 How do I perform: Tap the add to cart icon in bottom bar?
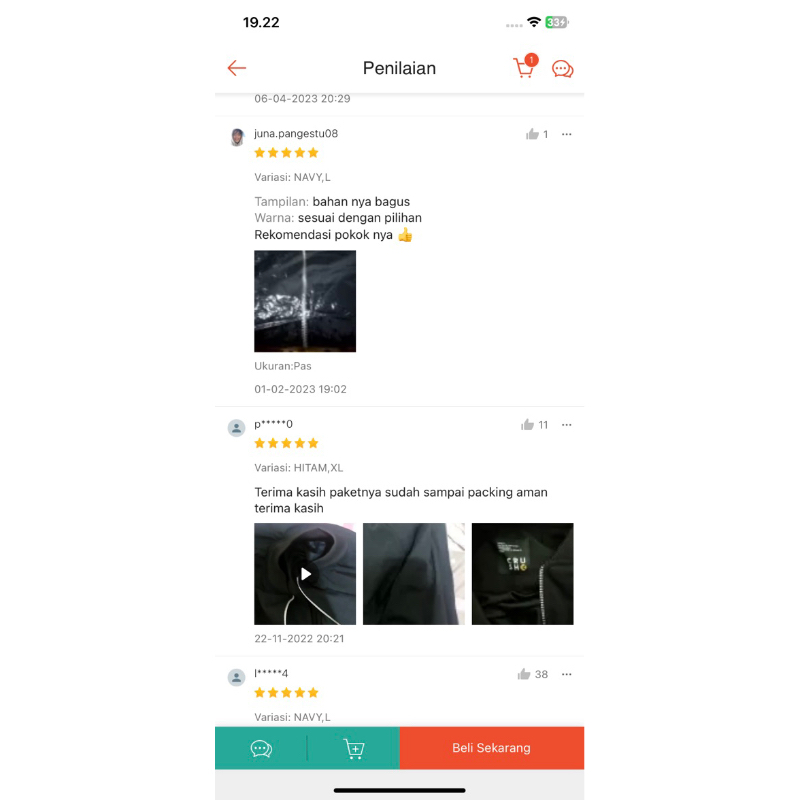354,748
